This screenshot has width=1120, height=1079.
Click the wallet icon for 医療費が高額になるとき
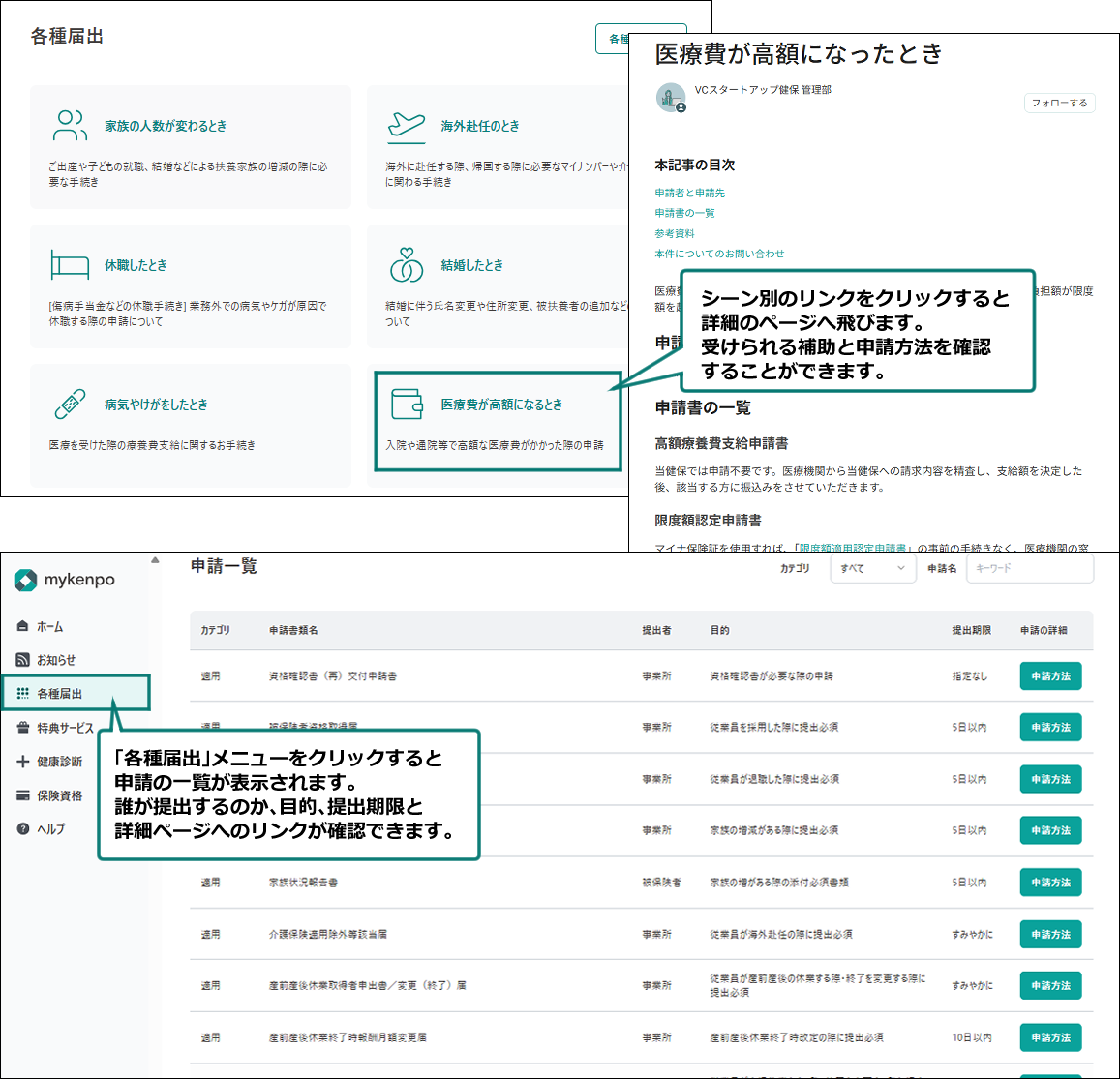[407, 404]
